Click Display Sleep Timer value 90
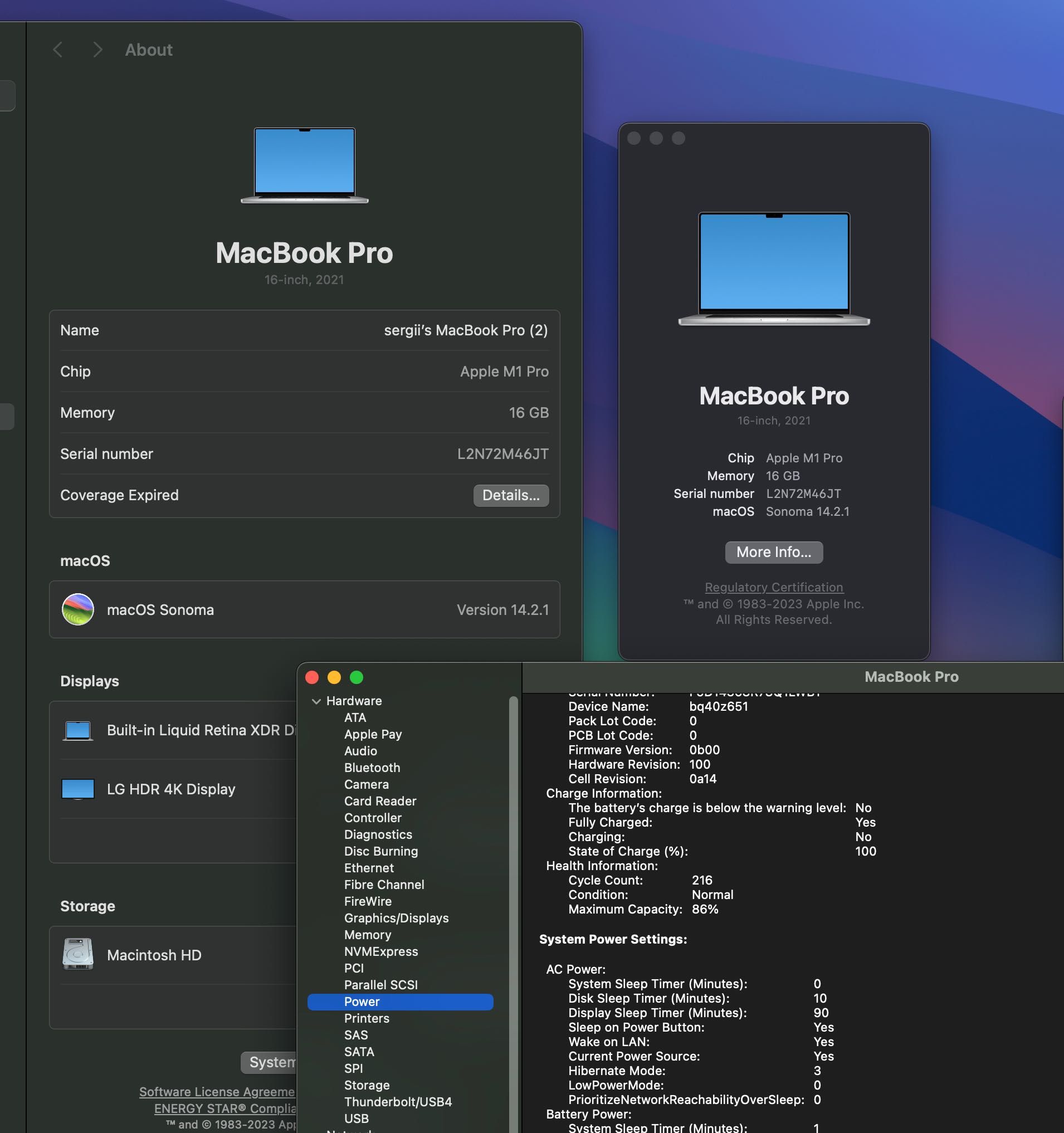 click(821, 1013)
